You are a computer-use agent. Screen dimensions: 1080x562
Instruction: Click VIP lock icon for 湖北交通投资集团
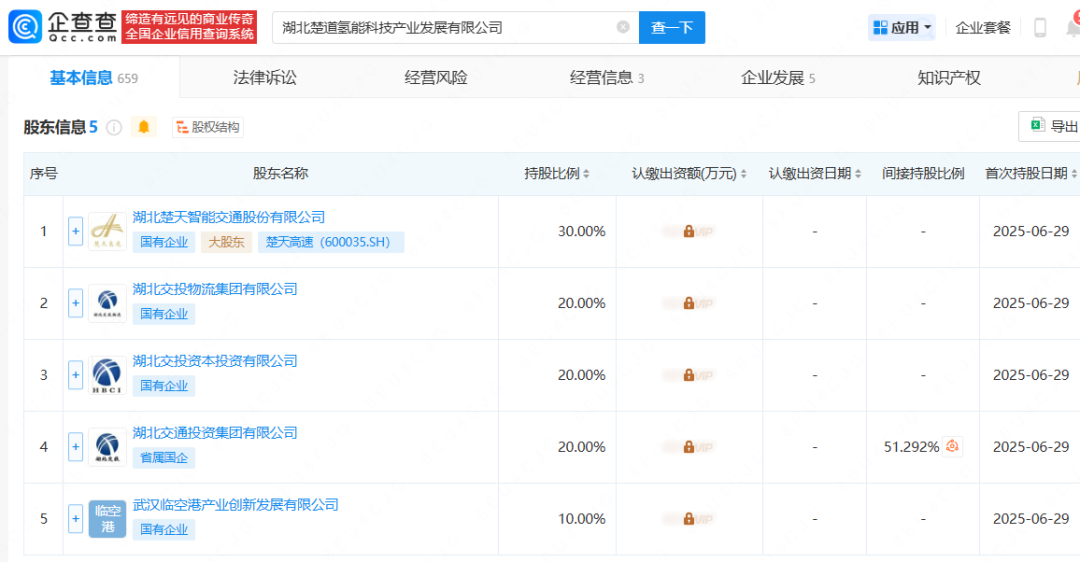[x=689, y=447]
